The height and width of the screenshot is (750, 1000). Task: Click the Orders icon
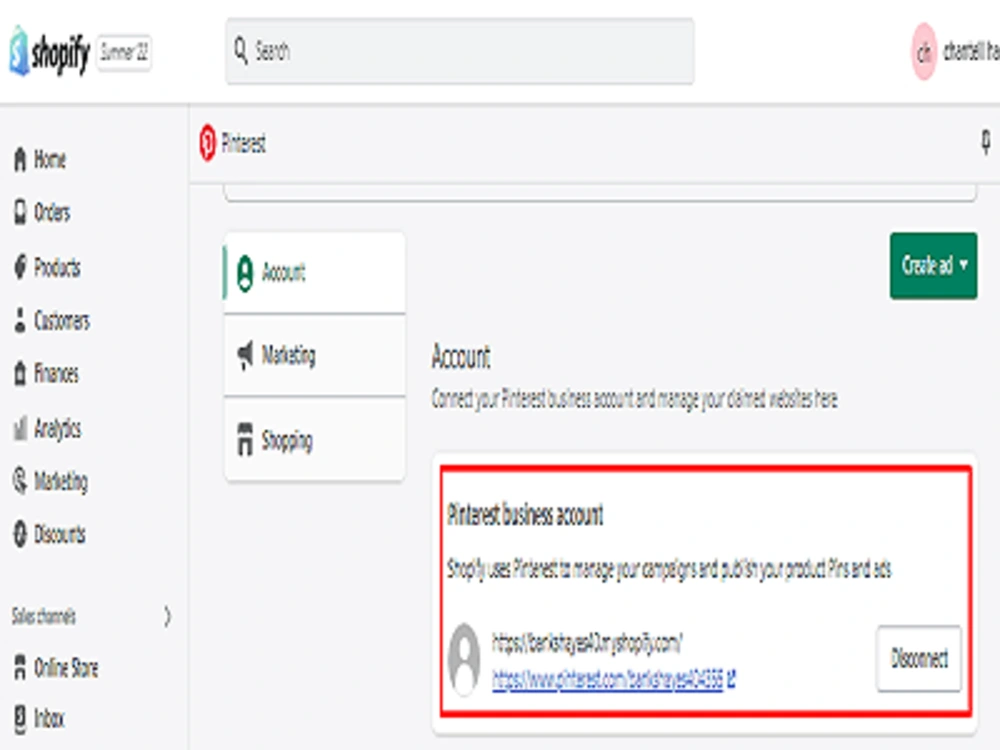pyautogui.click(x=20, y=212)
